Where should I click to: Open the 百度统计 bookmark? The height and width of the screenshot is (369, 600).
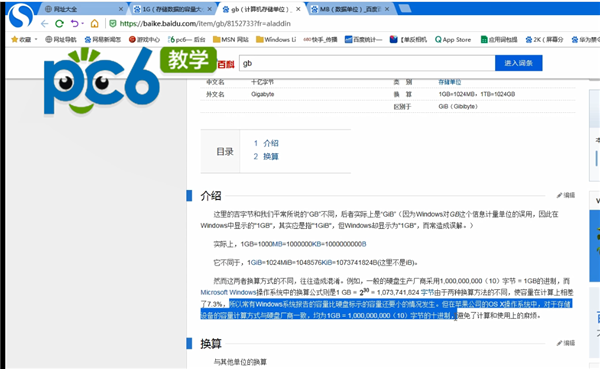(x=364, y=39)
